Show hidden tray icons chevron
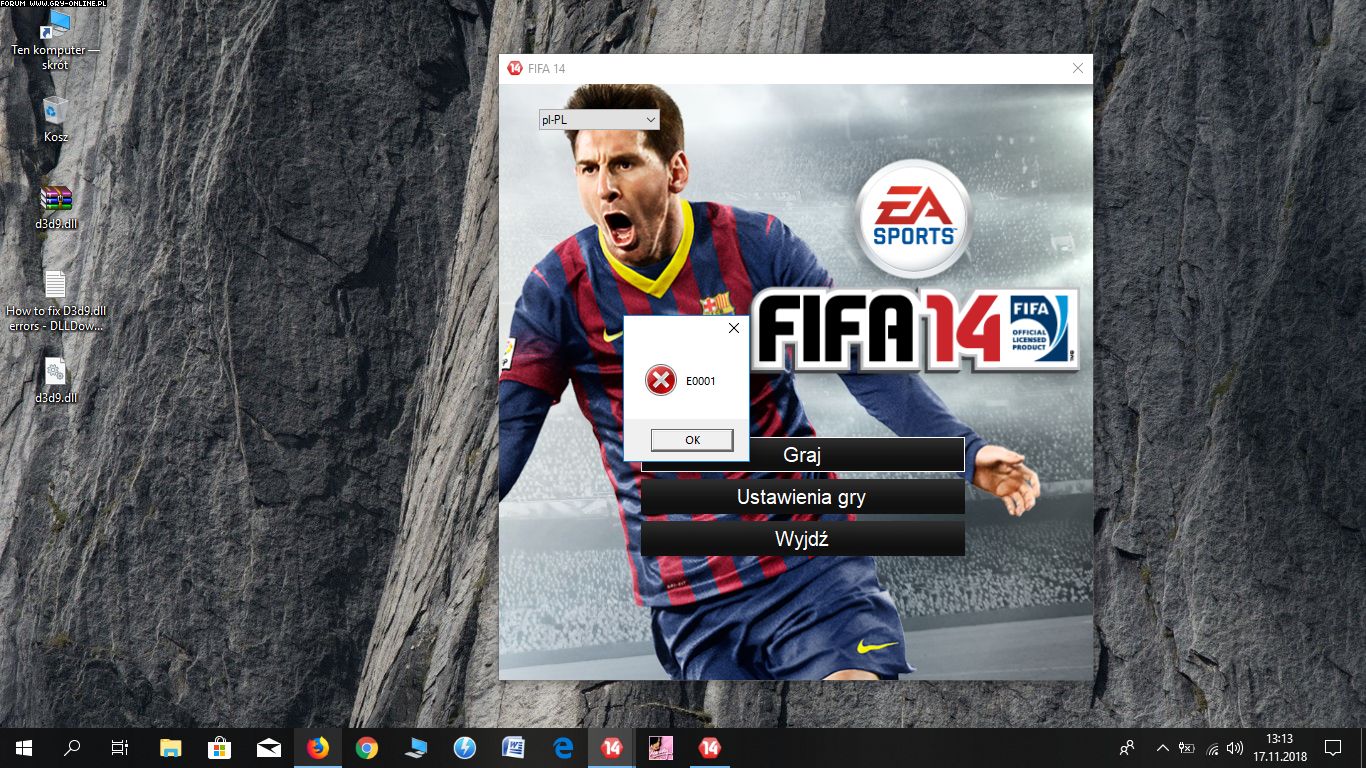Screen dimensions: 1366x768 [x=1162, y=748]
